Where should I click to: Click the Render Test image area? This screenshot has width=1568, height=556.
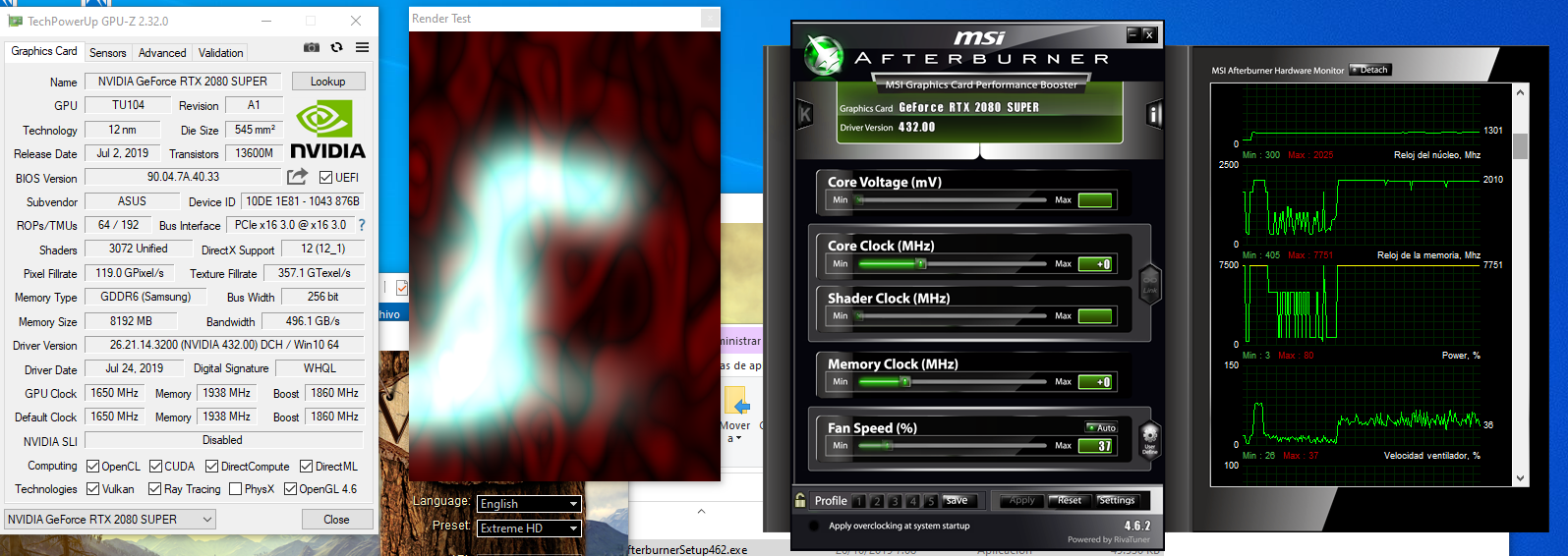(564, 255)
